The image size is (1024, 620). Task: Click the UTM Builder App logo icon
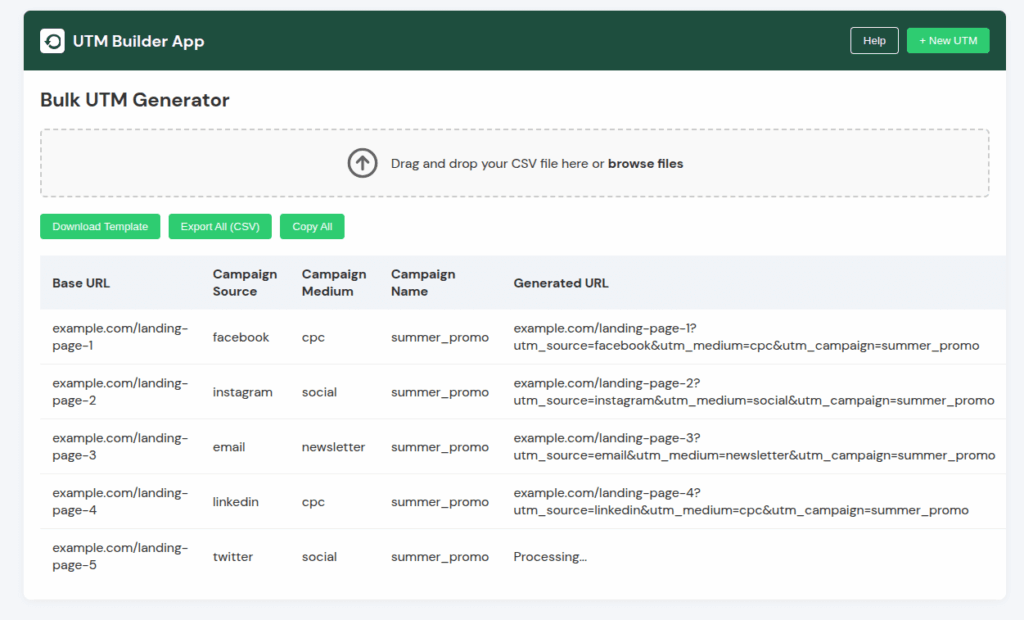click(52, 41)
